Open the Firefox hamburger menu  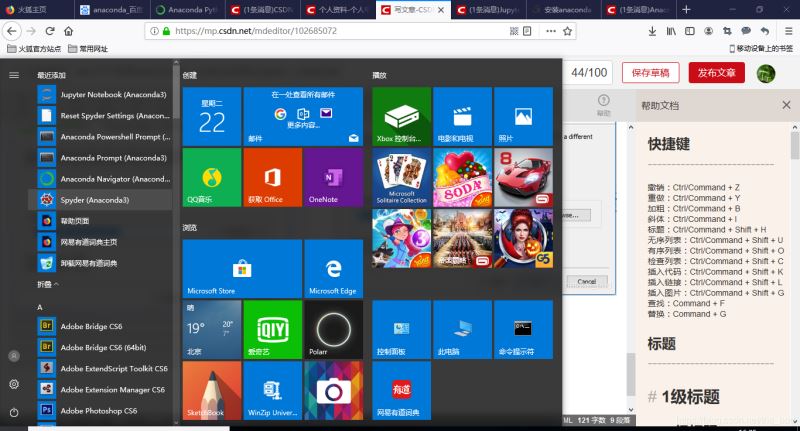pyautogui.click(x=788, y=31)
